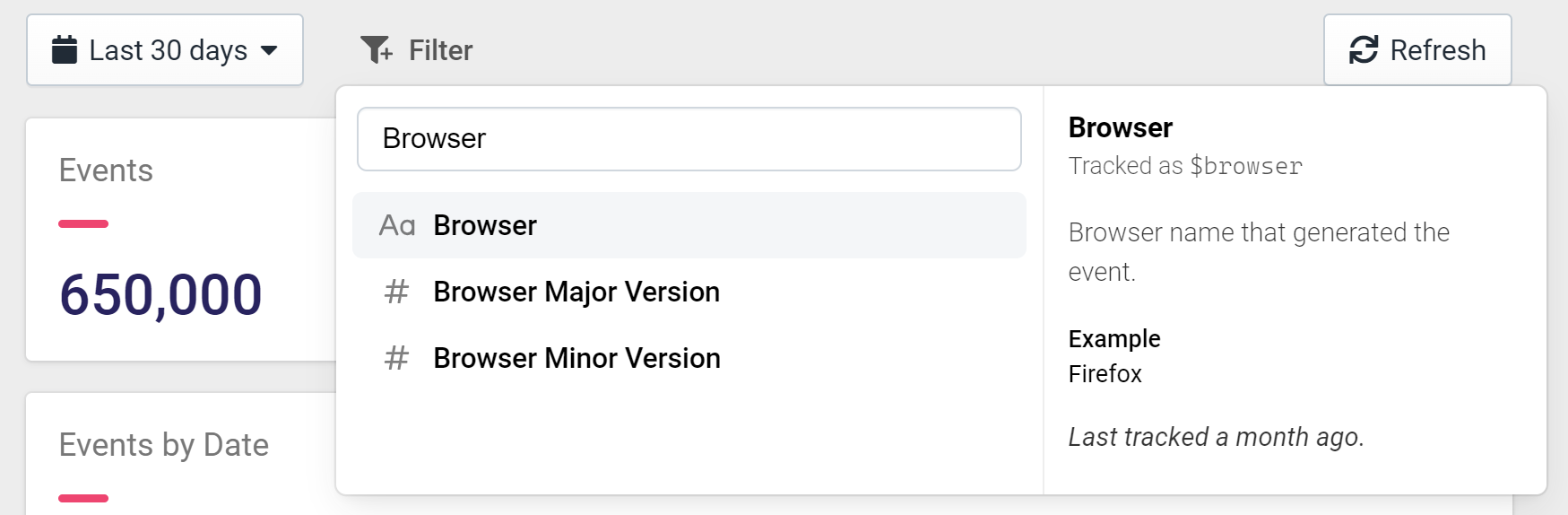Click the calendar icon in date range
This screenshot has height=515, width=1568.
pos(65,50)
